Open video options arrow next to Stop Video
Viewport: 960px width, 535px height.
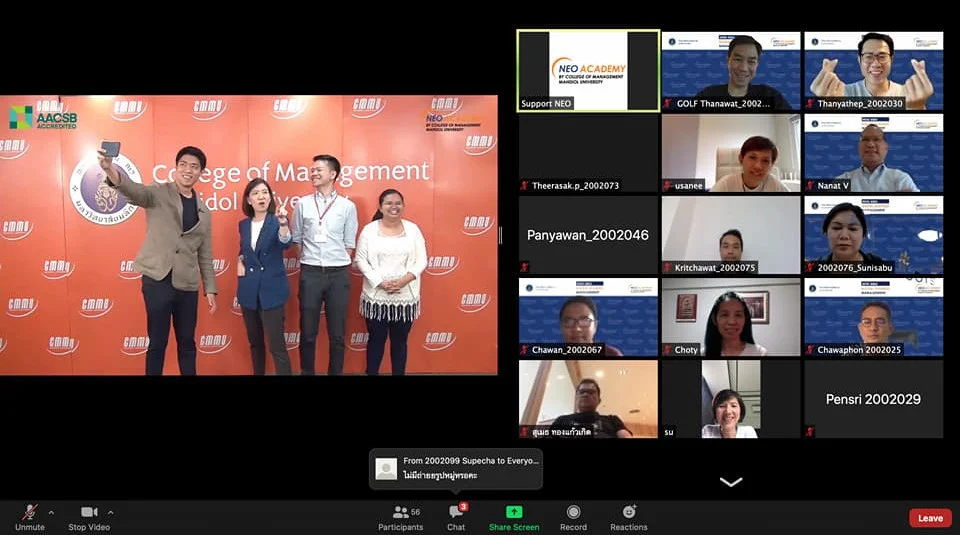point(110,512)
